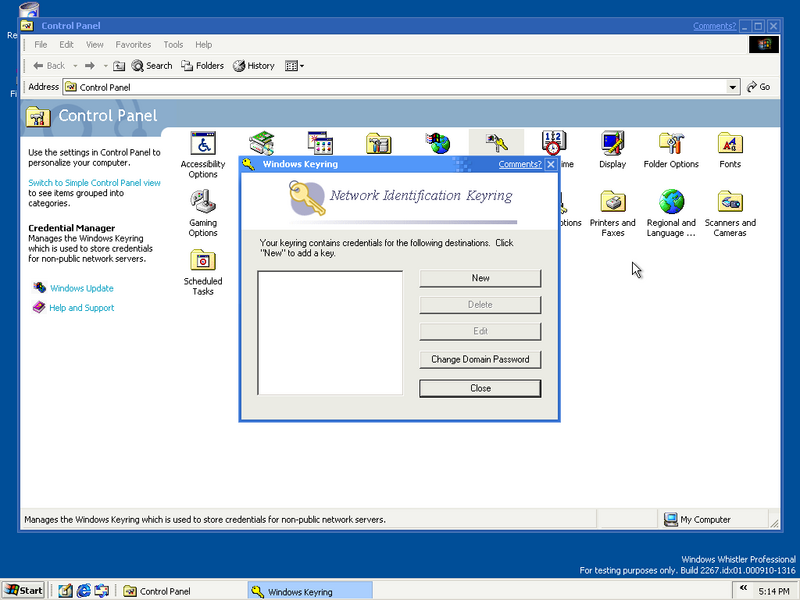Viewport: 800px width, 600px height.
Task: Click the Windows Keyring taskbar button
Action: (310, 591)
